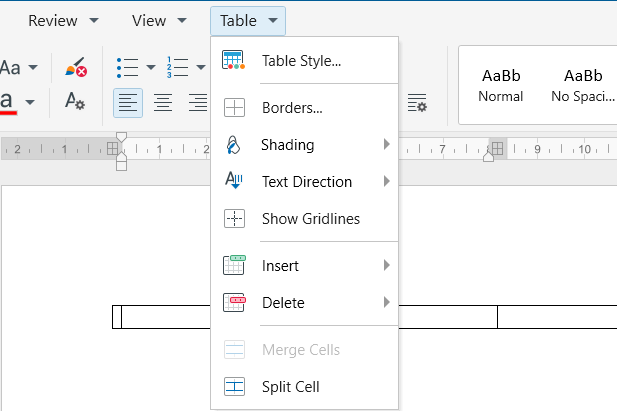
Task: Toggle left text alignment
Action: click(x=128, y=103)
